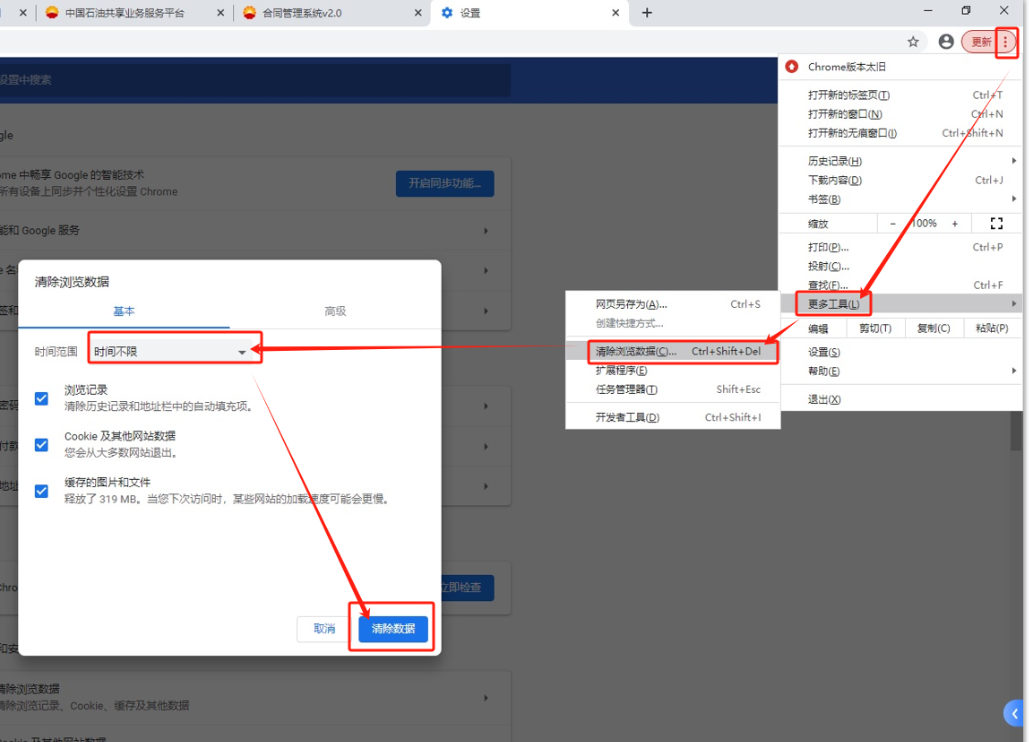Expand the 更多工具 submenu

[834, 303]
